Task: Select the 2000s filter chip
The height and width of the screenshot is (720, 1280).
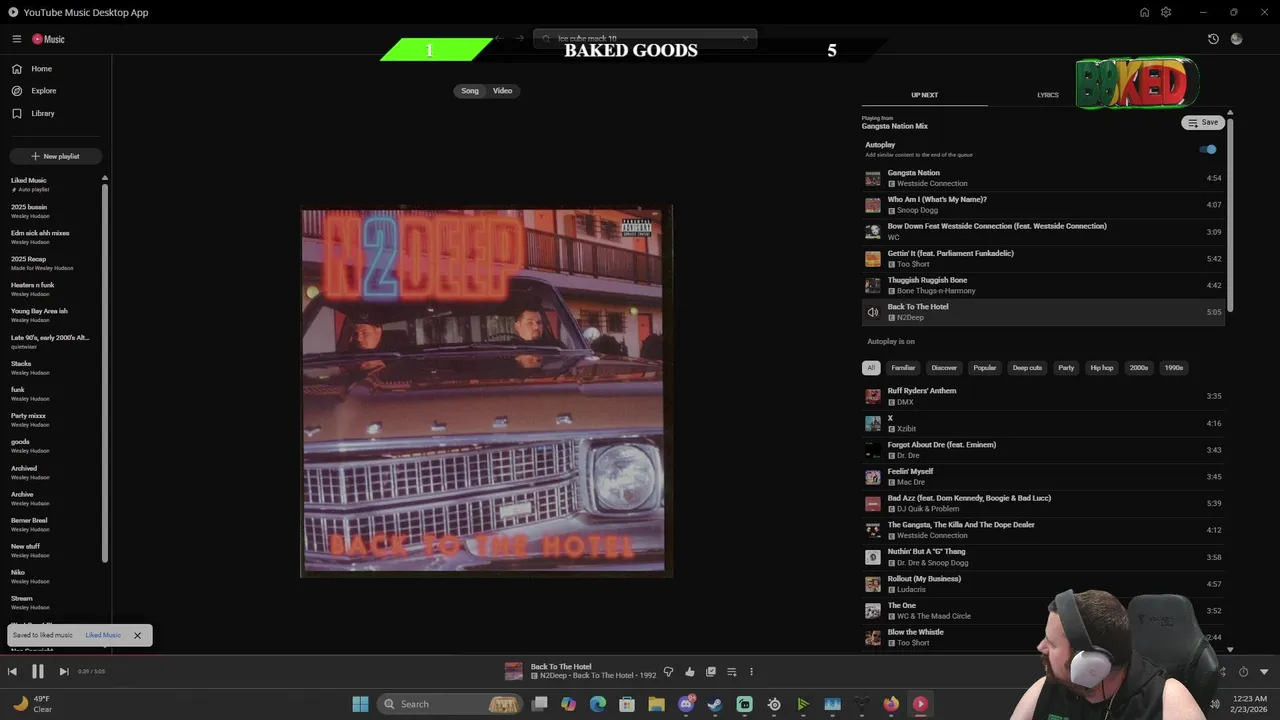Action: point(1139,368)
